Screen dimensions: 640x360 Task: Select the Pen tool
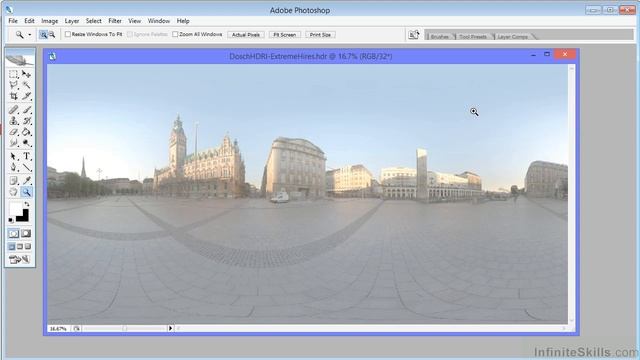point(13,167)
